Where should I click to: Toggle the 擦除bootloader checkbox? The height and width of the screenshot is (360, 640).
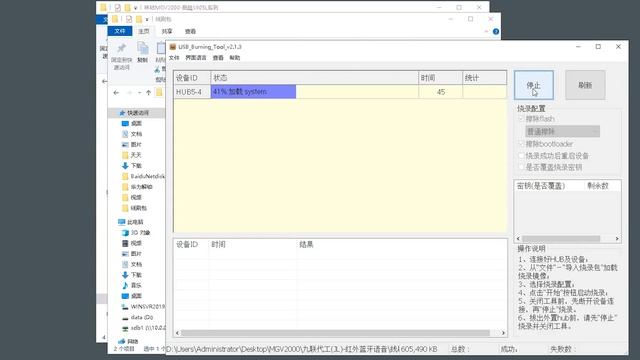[521, 144]
